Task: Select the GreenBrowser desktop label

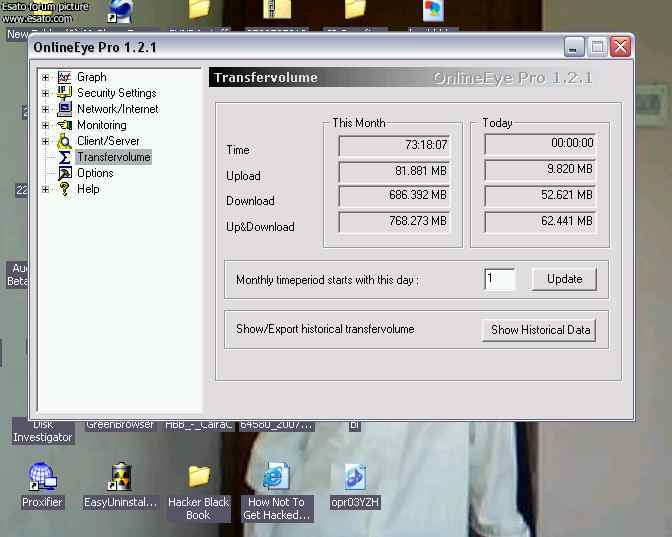Action: tap(120, 425)
